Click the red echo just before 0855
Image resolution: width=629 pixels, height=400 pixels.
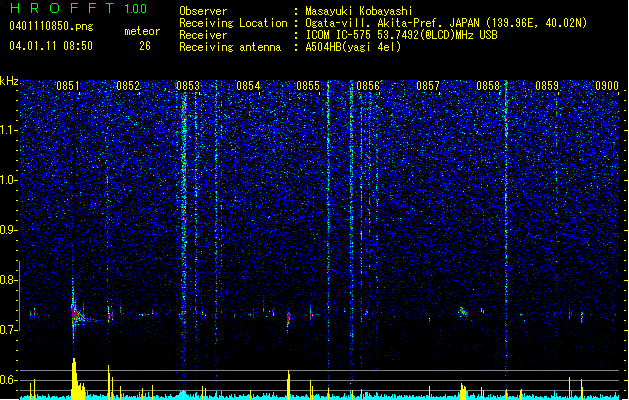coord(288,319)
